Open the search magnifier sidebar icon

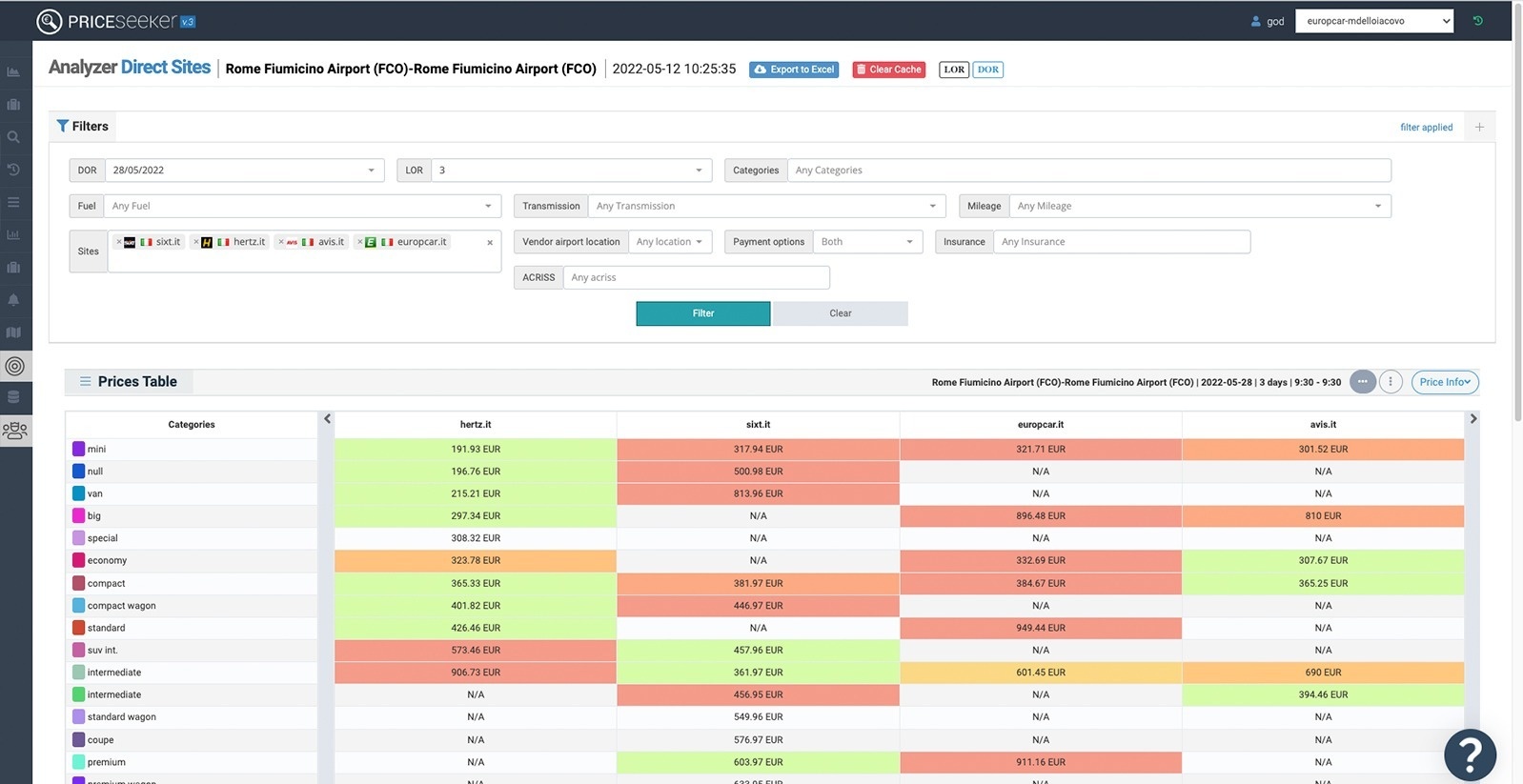click(13, 137)
